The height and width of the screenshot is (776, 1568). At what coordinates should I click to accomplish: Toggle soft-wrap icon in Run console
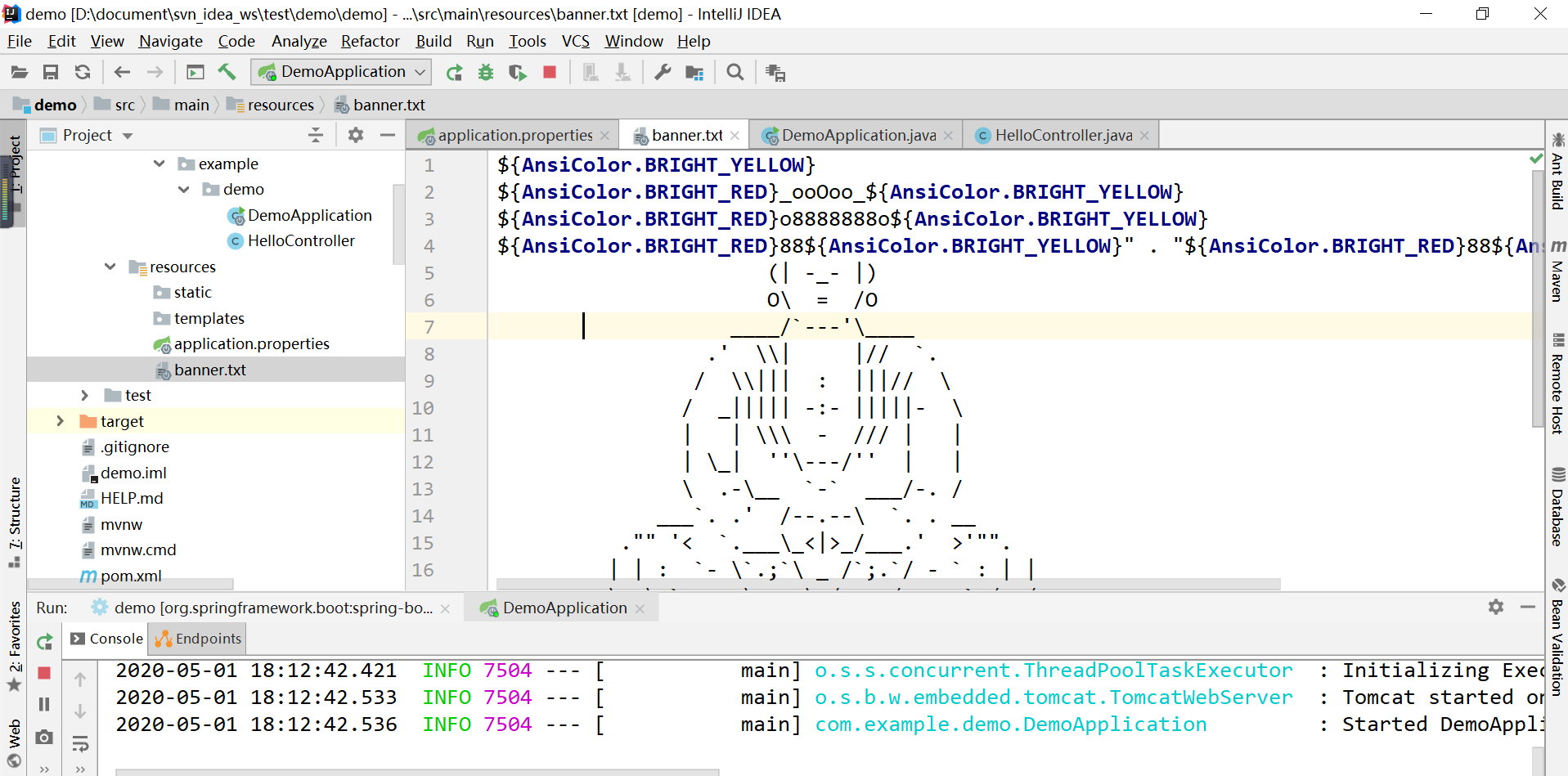click(x=80, y=743)
